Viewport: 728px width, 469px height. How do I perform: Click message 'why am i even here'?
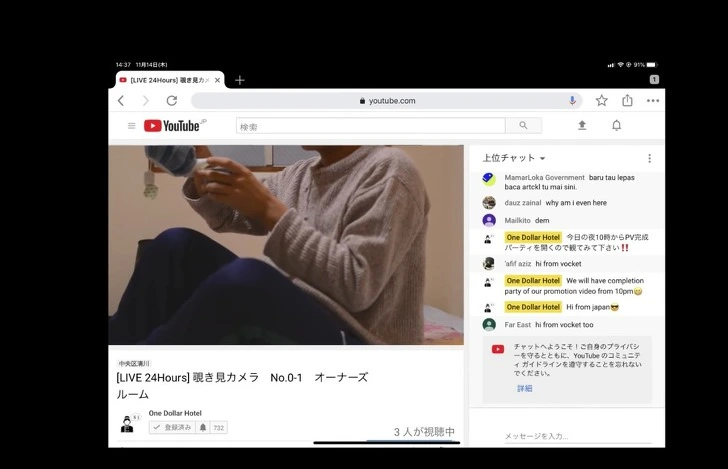pyautogui.click(x=576, y=202)
